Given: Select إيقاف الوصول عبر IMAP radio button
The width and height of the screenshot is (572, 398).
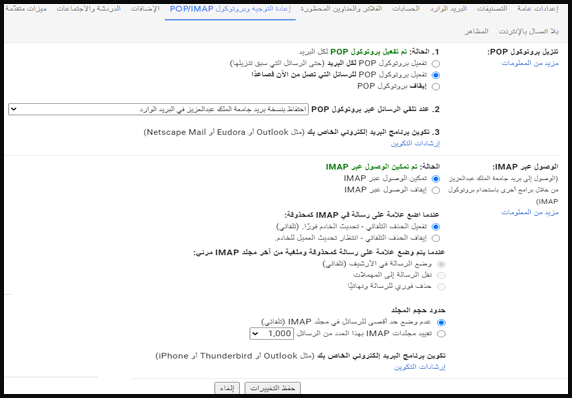Looking at the screenshot, I should pos(436,190).
